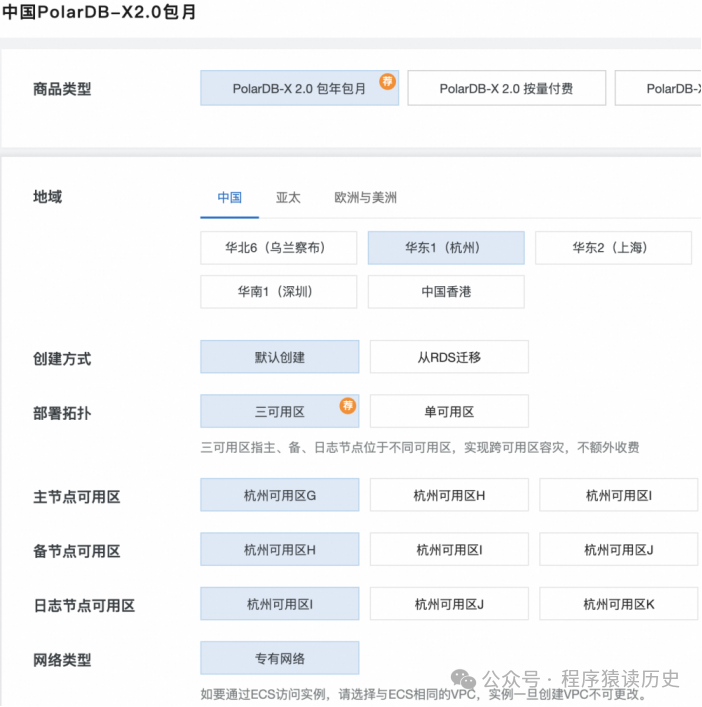
Task: Select 单可用区 deployment topology
Action: 449,411
